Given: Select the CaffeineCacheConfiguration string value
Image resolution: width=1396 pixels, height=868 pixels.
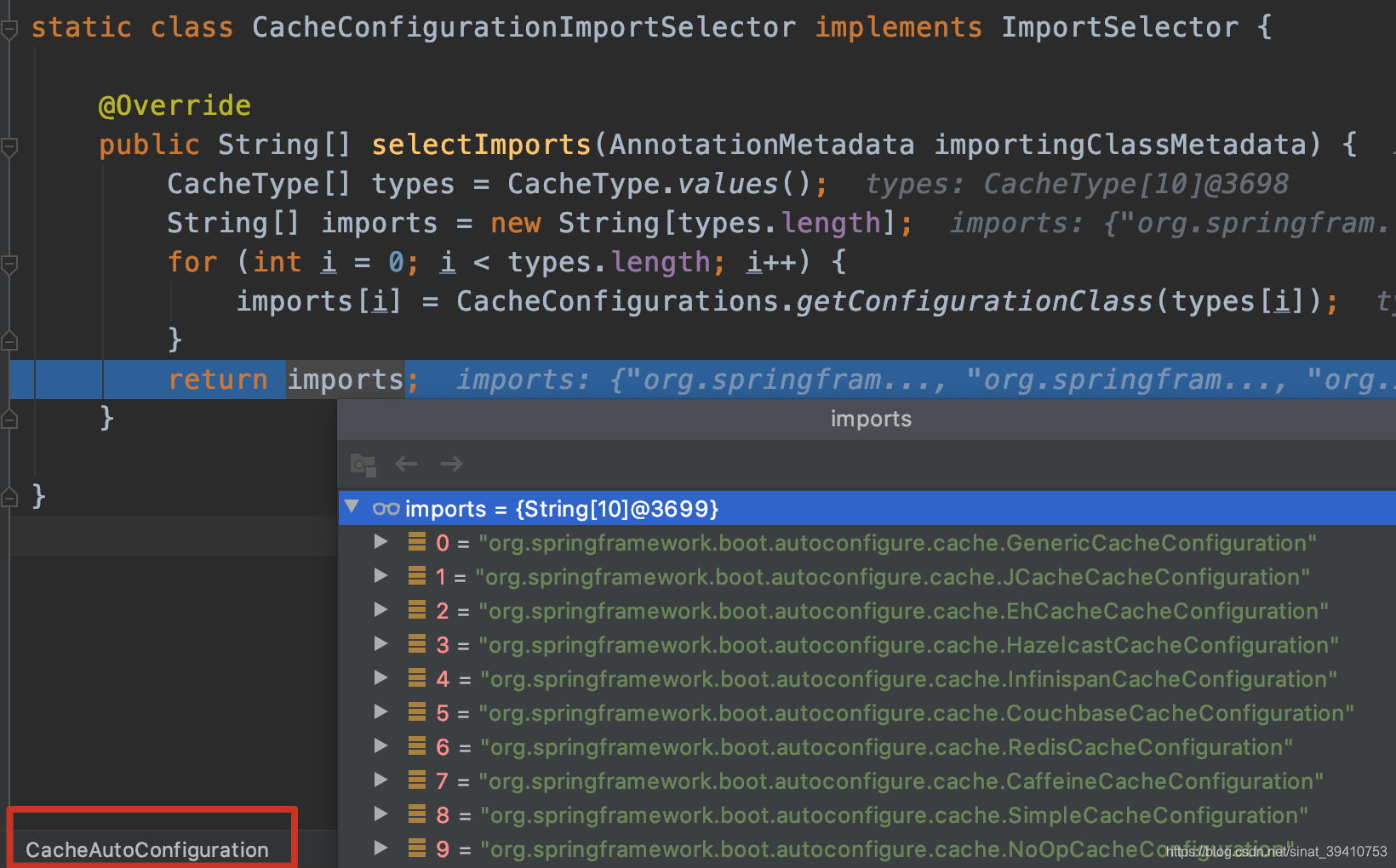Looking at the screenshot, I should (x=901, y=781).
